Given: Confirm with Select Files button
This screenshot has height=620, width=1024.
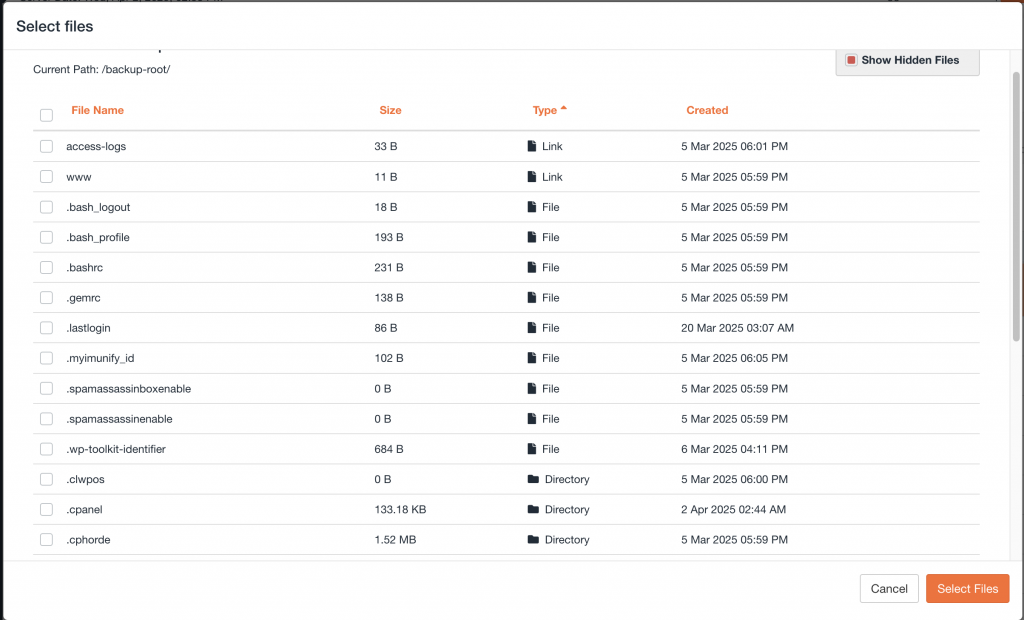Looking at the screenshot, I should pos(967,589).
